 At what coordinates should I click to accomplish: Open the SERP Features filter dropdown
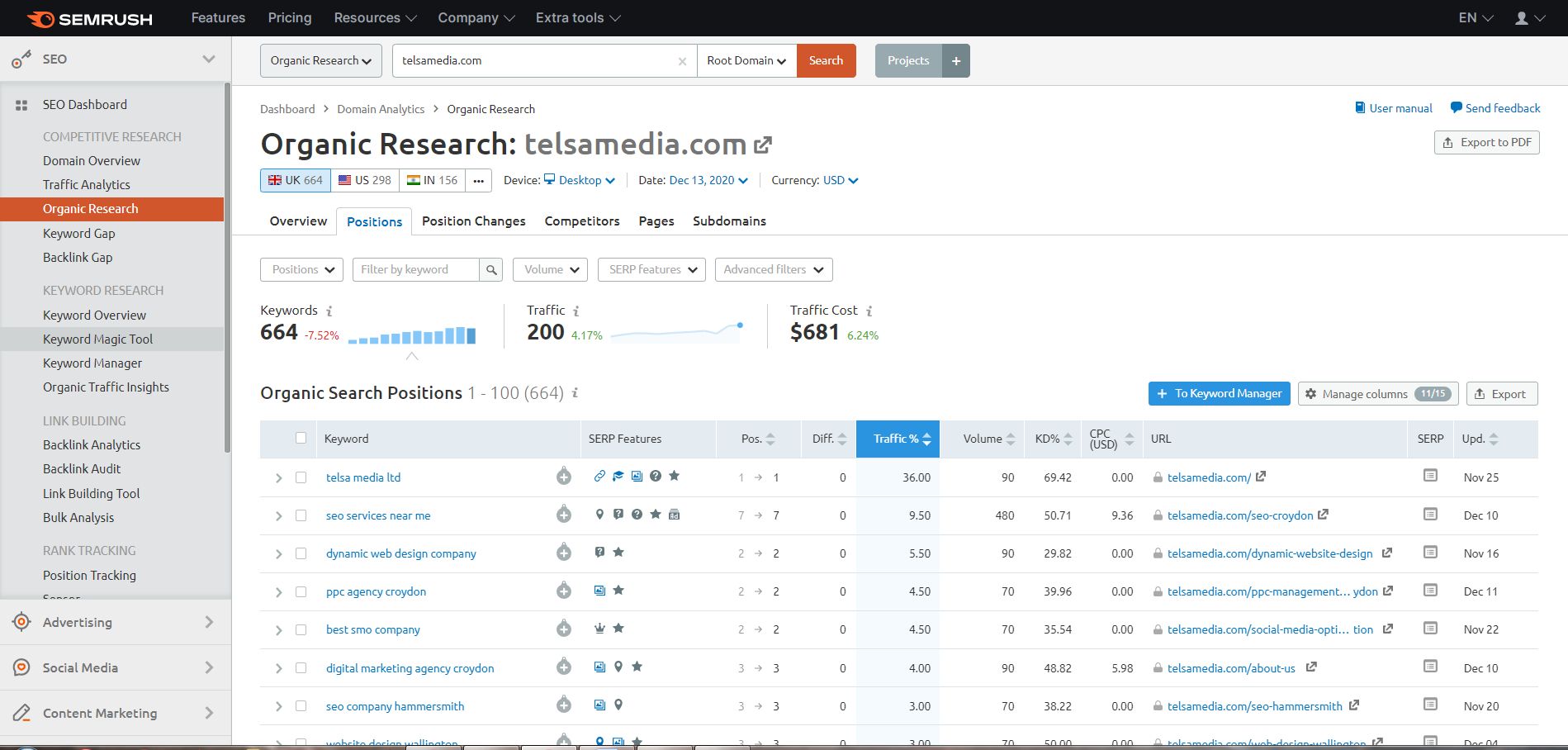tap(651, 269)
